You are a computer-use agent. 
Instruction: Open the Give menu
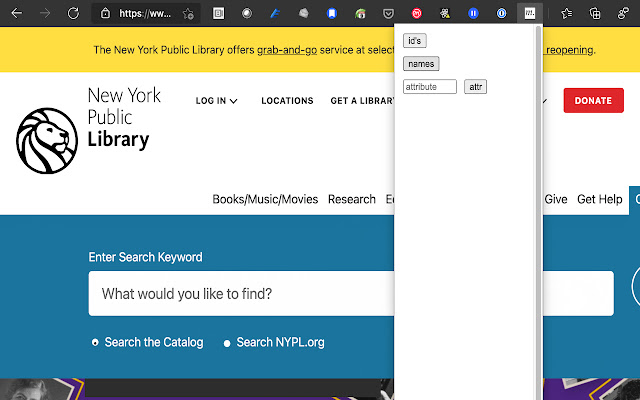[x=556, y=199]
